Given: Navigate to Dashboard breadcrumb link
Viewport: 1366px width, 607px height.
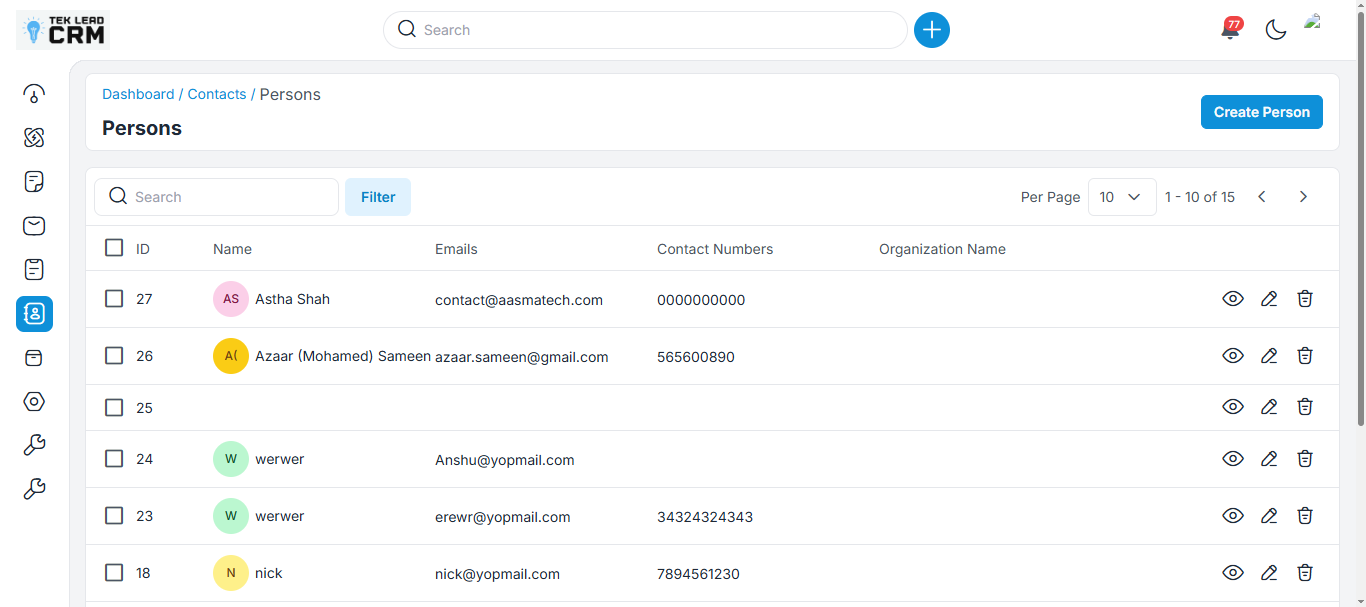Looking at the screenshot, I should click(138, 94).
